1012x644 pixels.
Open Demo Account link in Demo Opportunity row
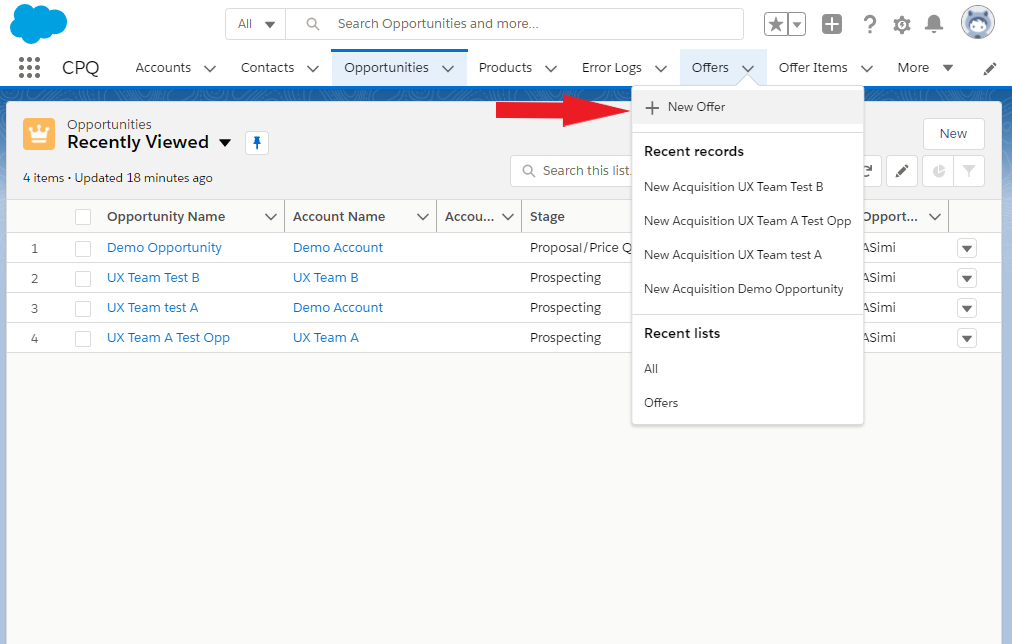click(x=338, y=248)
